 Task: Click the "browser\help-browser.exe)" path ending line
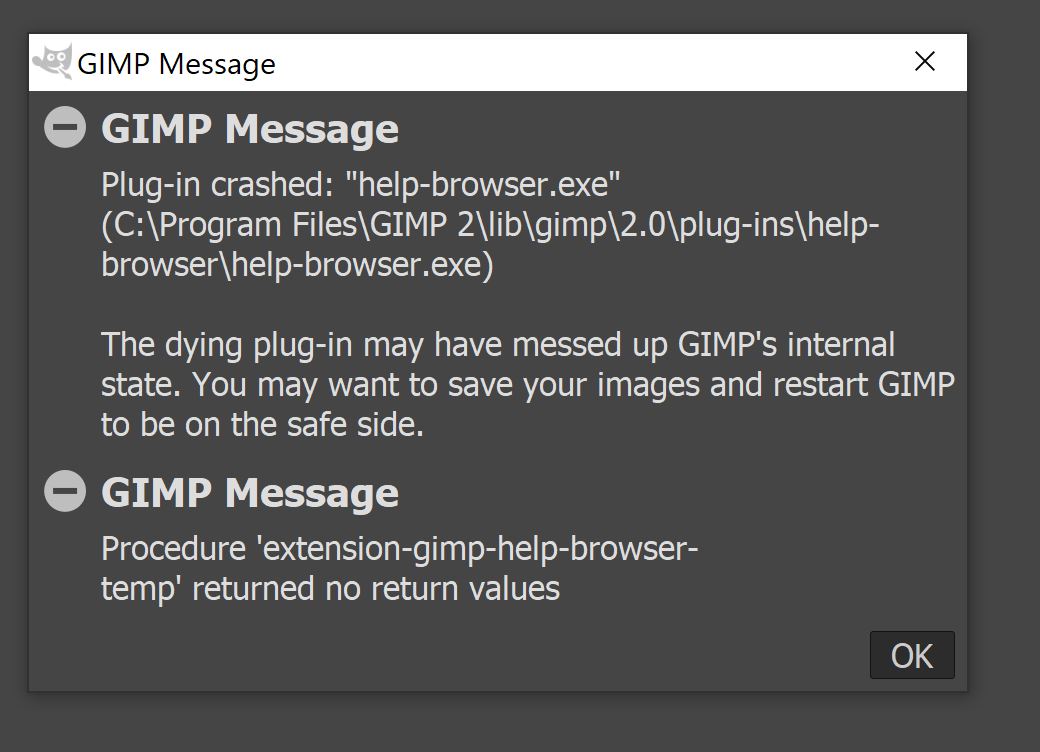tap(297, 265)
